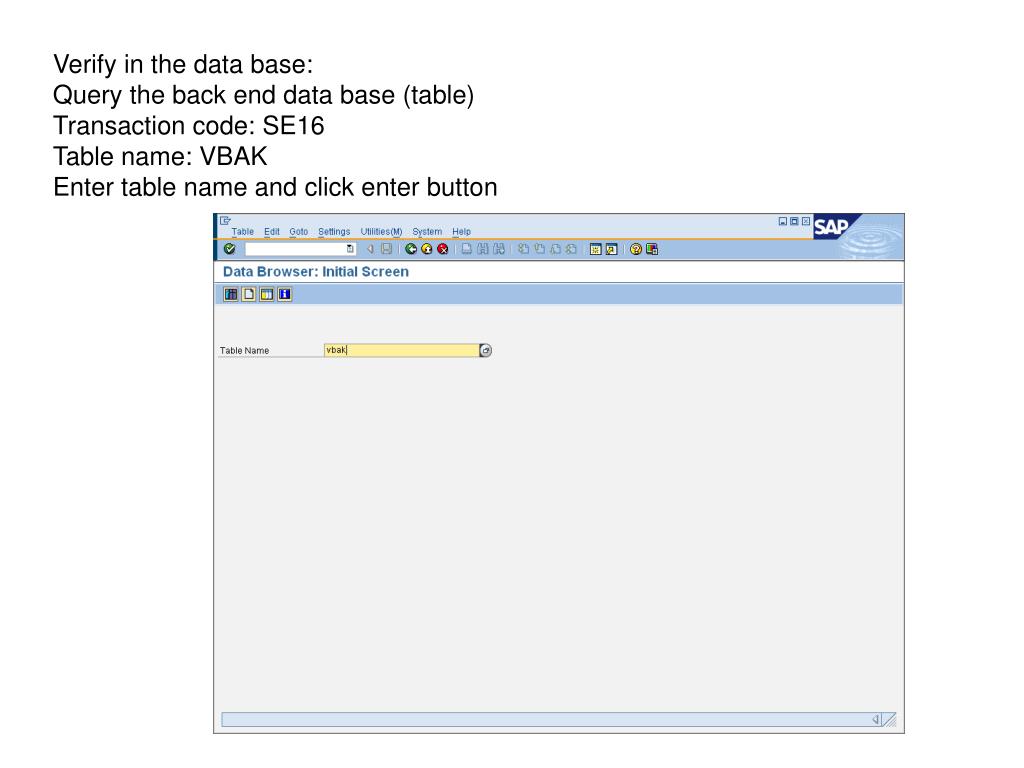Click the Last Page icon
The height and width of the screenshot is (768, 1024).
pyautogui.click(x=571, y=249)
